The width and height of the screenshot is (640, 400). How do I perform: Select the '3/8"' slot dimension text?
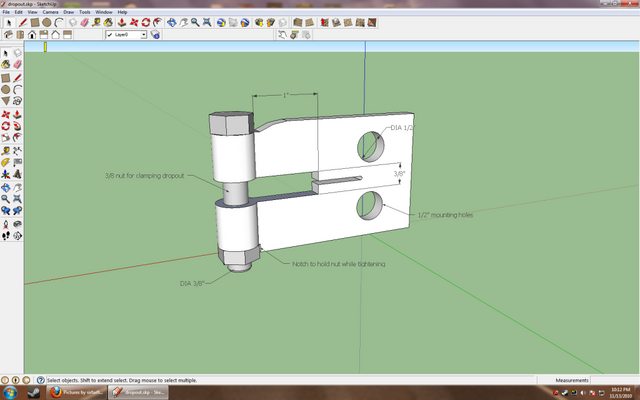click(x=399, y=174)
